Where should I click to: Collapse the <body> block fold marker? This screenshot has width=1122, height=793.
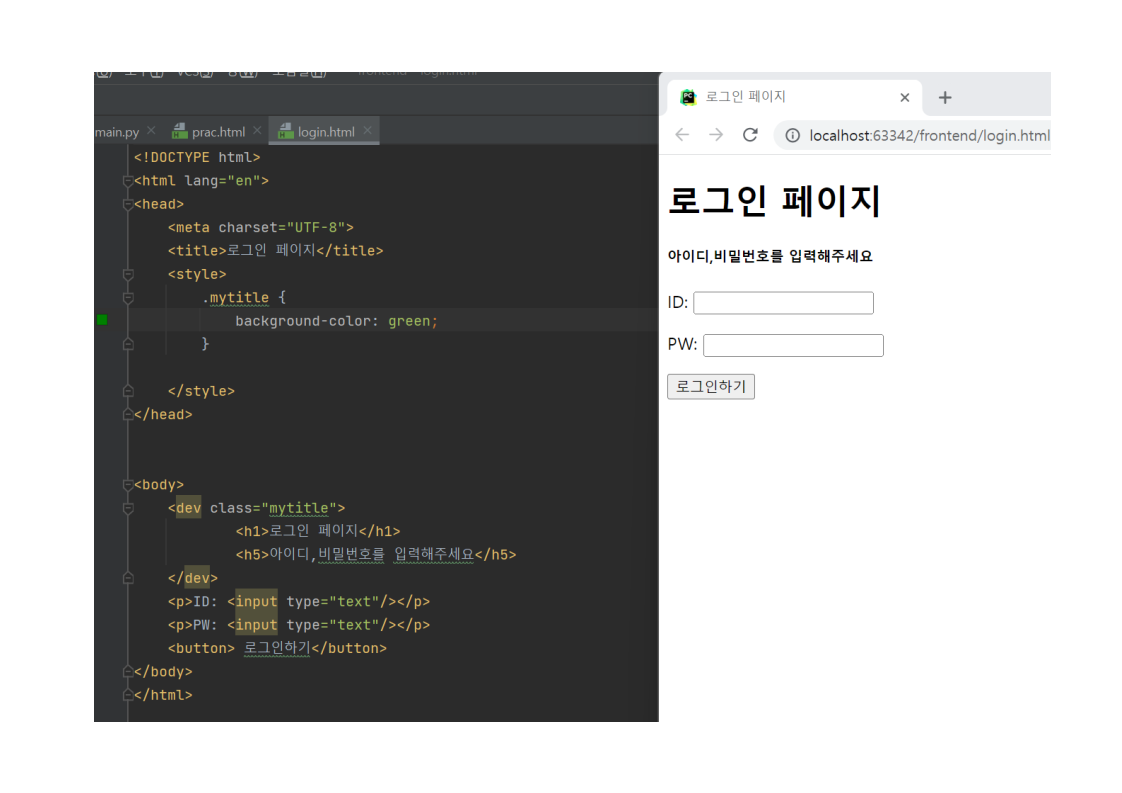point(128,485)
